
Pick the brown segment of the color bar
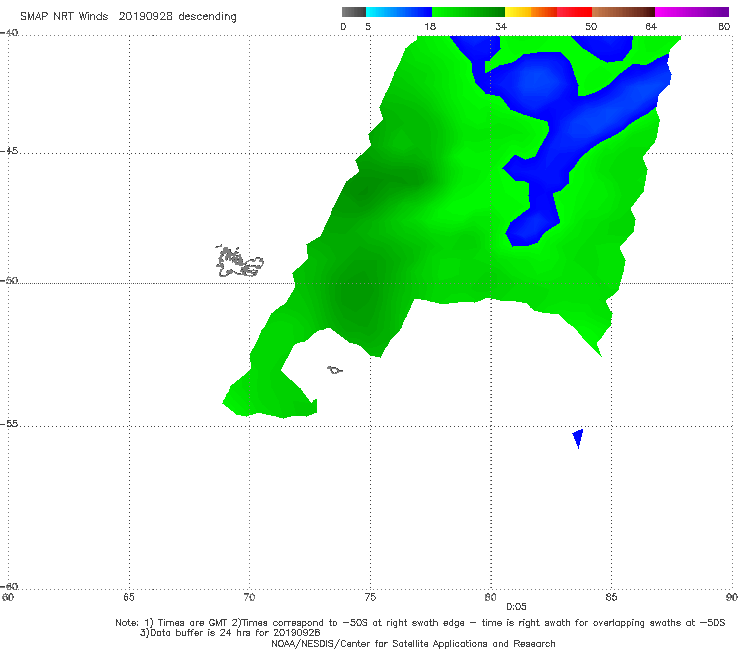point(623,12)
